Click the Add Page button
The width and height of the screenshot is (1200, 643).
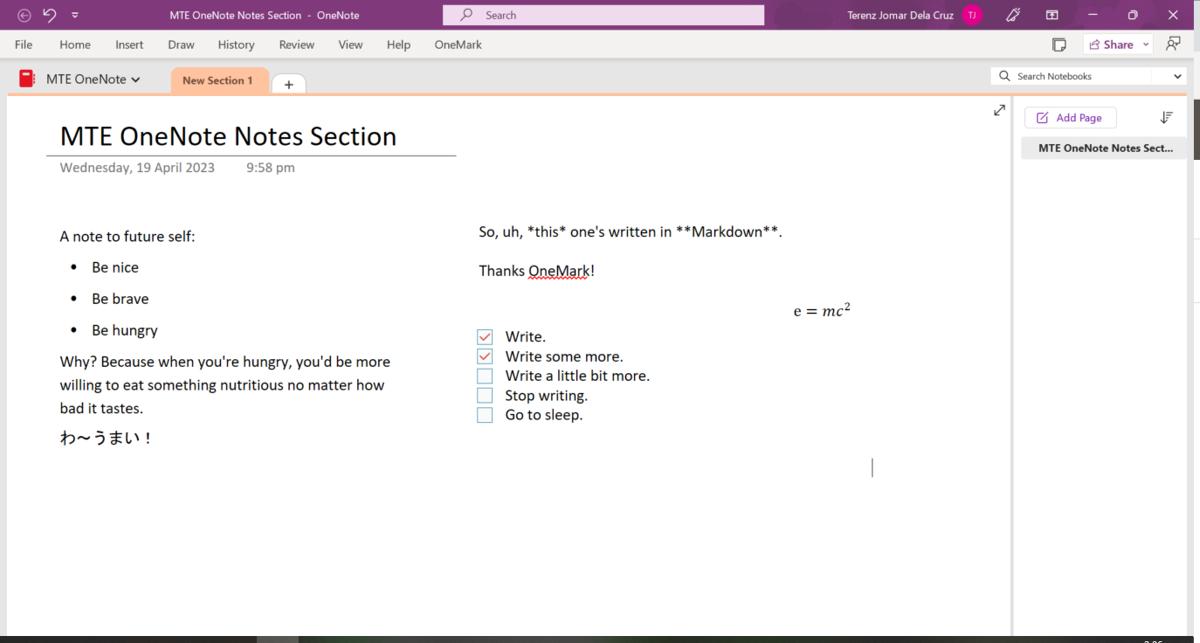click(1070, 117)
